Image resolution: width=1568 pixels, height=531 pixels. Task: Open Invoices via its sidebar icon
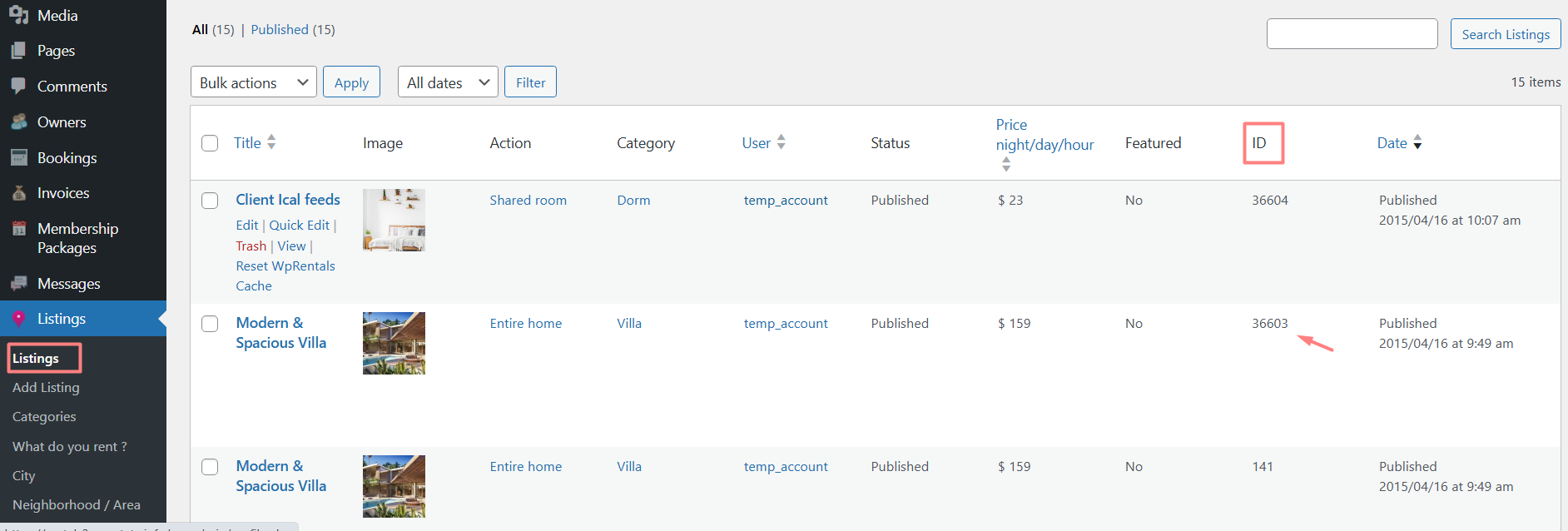click(18, 193)
